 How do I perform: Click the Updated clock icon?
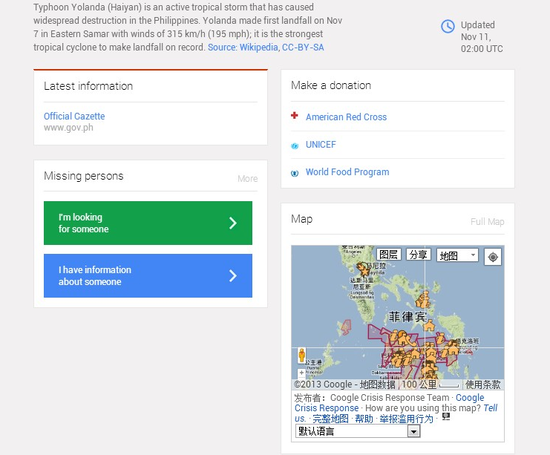click(448, 26)
